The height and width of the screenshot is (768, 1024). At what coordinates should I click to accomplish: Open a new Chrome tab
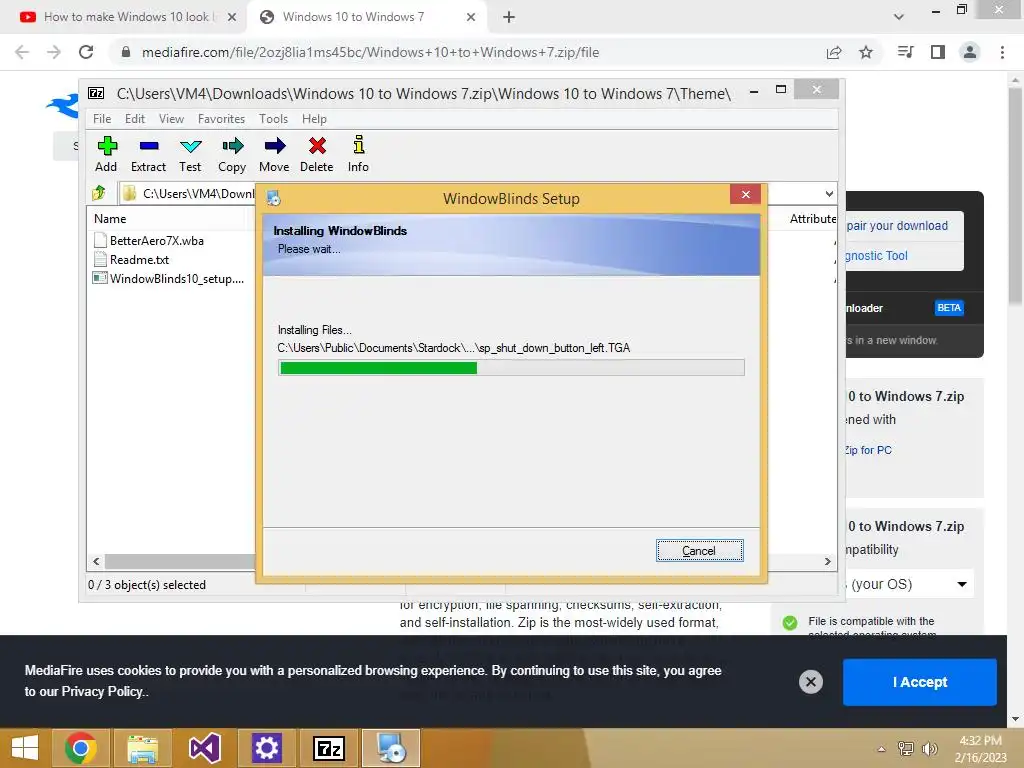[x=509, y=17]
